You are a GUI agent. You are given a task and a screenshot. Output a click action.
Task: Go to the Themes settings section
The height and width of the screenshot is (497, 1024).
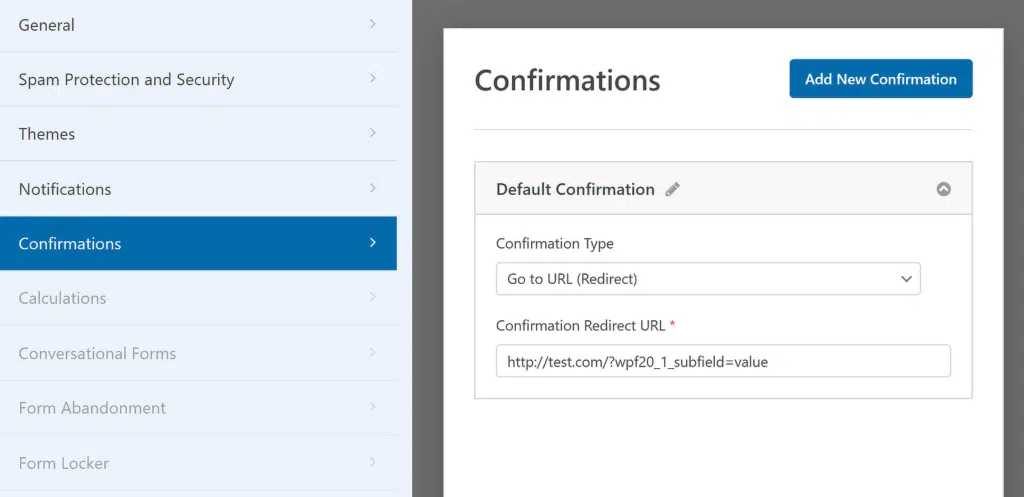[198, 134]
